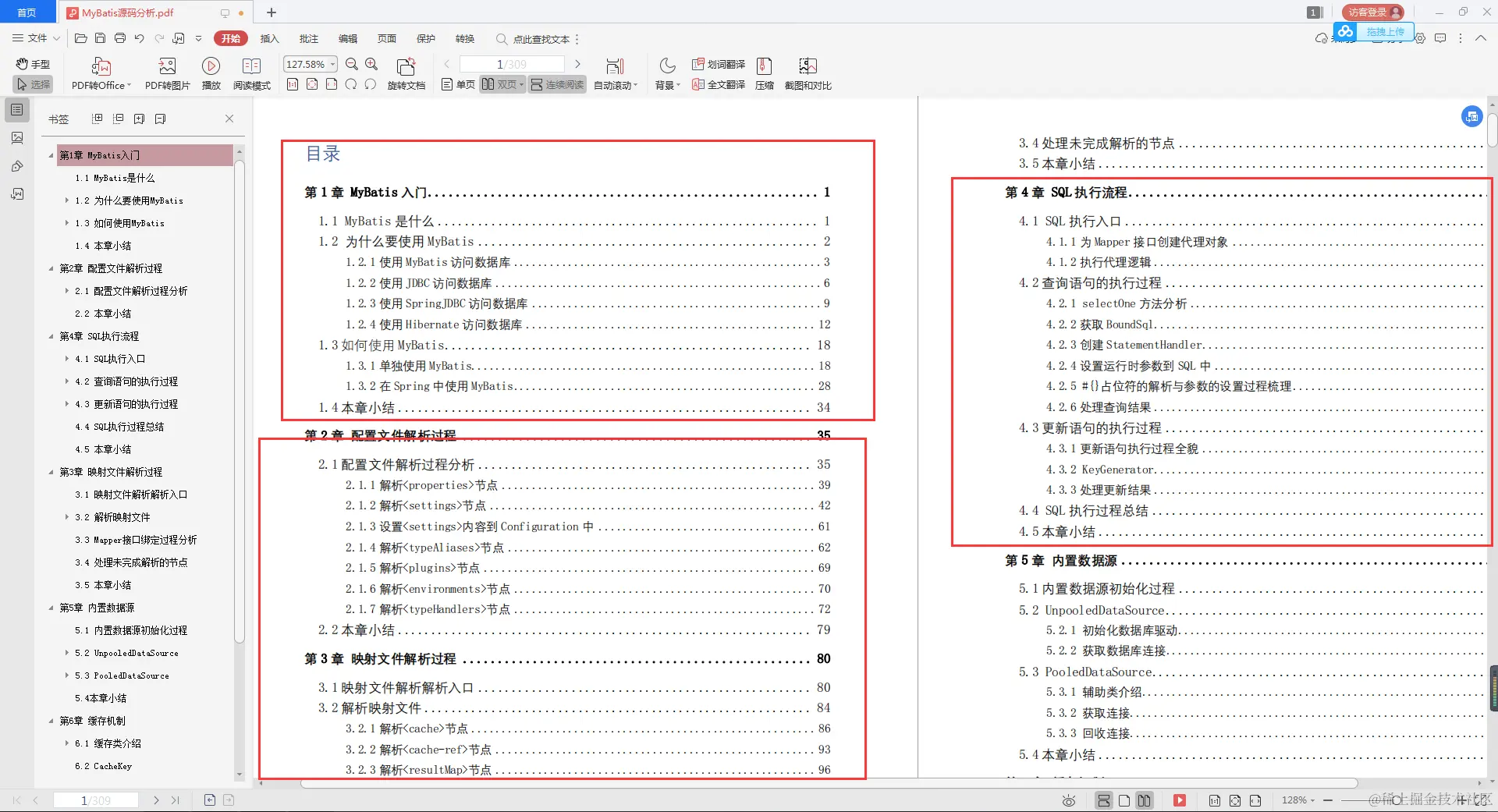
Task: Open 截图和对比 screenshot and compare tool
Action: 807,73
